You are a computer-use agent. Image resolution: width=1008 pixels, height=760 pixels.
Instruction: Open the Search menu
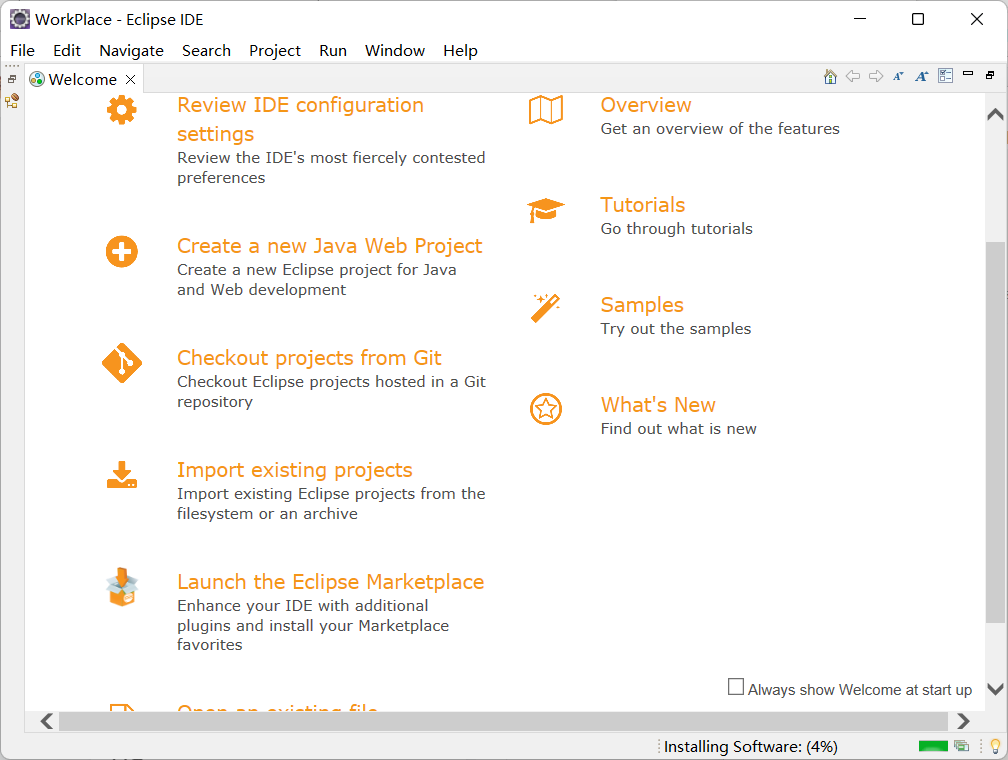[206, 51]
